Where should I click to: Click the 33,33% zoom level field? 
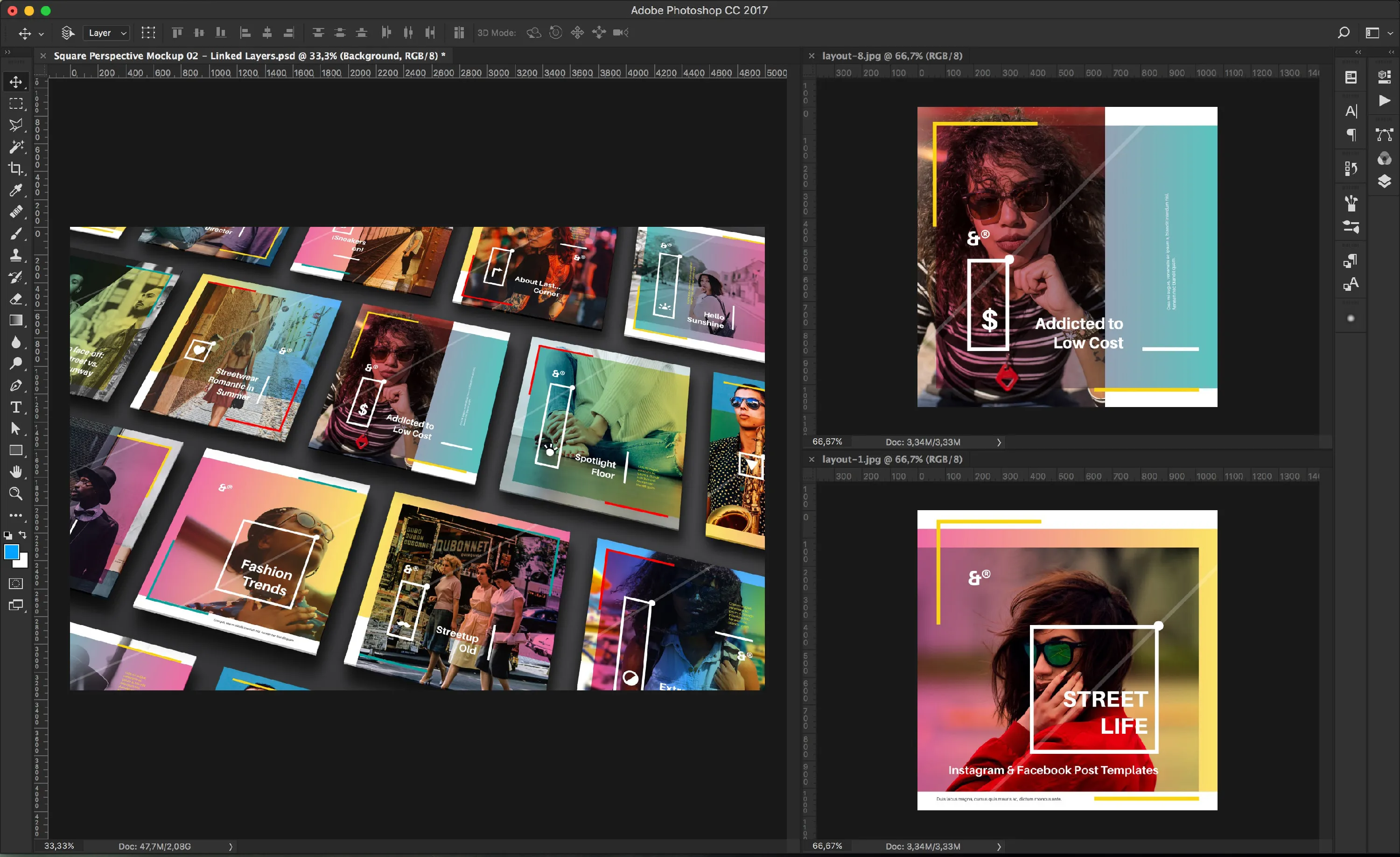59,846
